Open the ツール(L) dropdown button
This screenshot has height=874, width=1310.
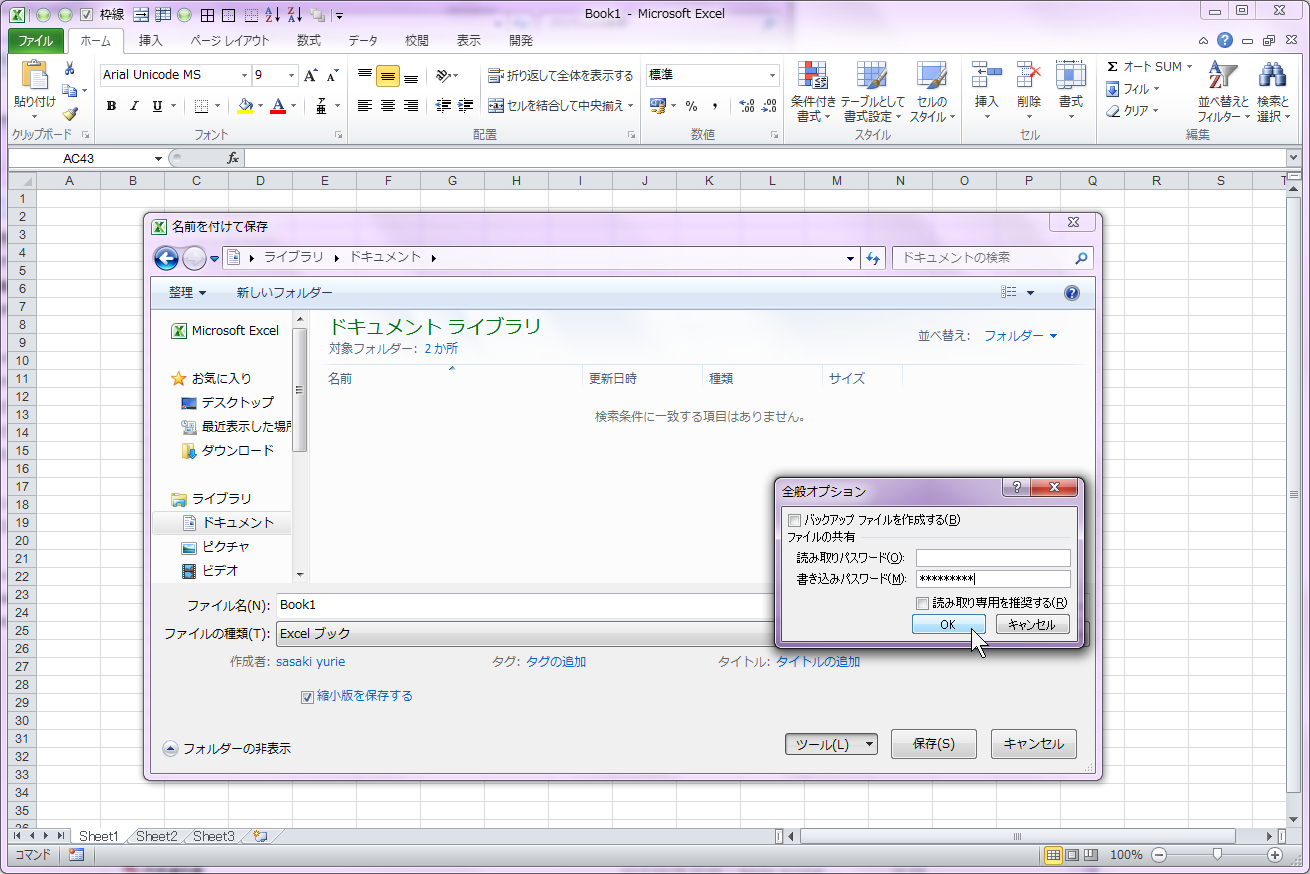click(x=831, y=744)
